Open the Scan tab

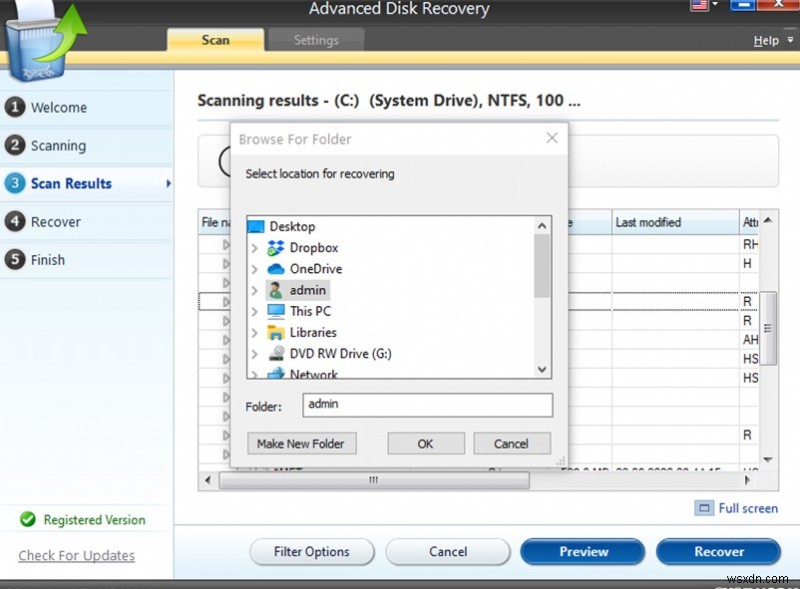point(215,40)
